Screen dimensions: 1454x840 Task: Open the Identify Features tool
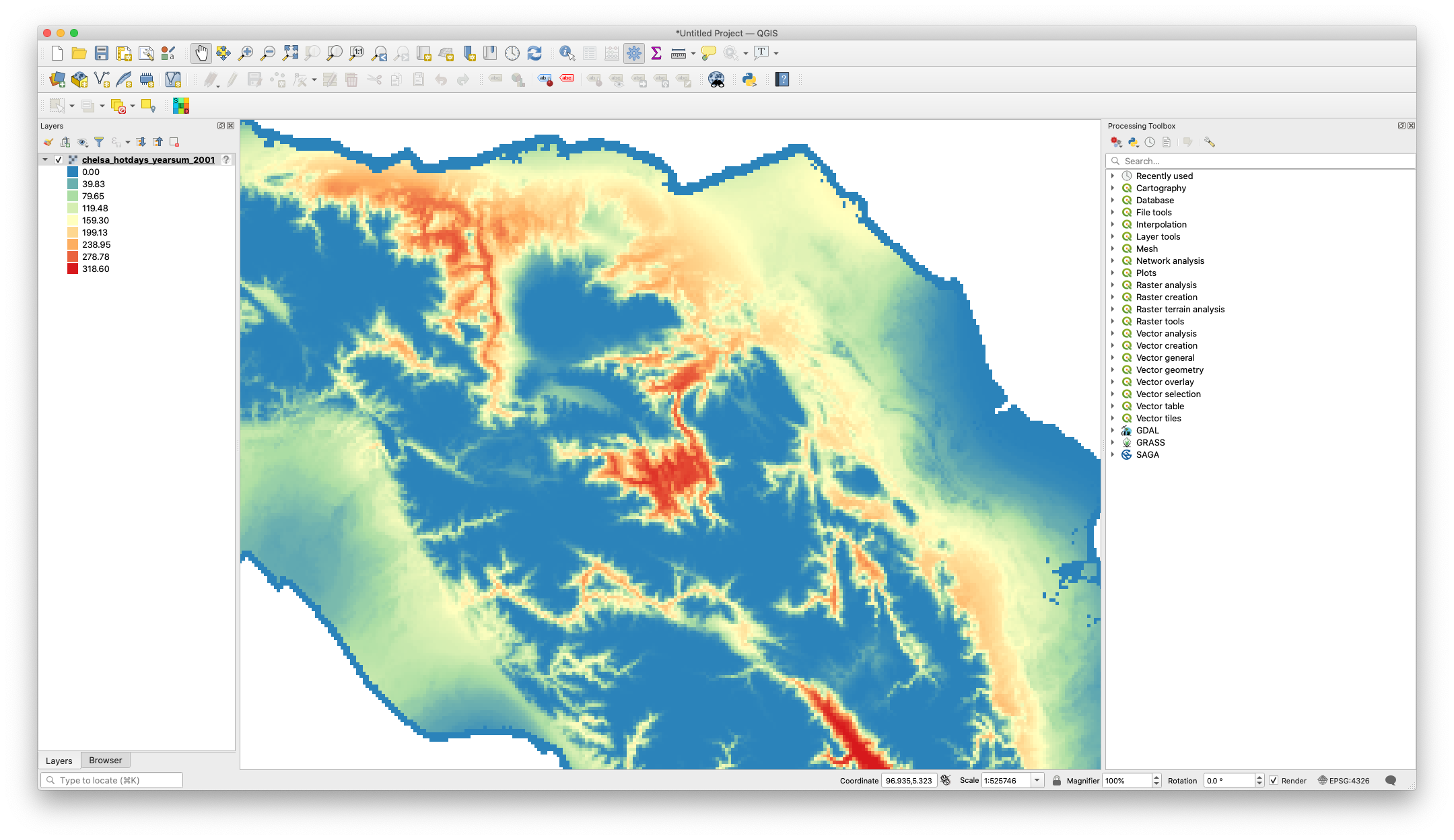567,53
